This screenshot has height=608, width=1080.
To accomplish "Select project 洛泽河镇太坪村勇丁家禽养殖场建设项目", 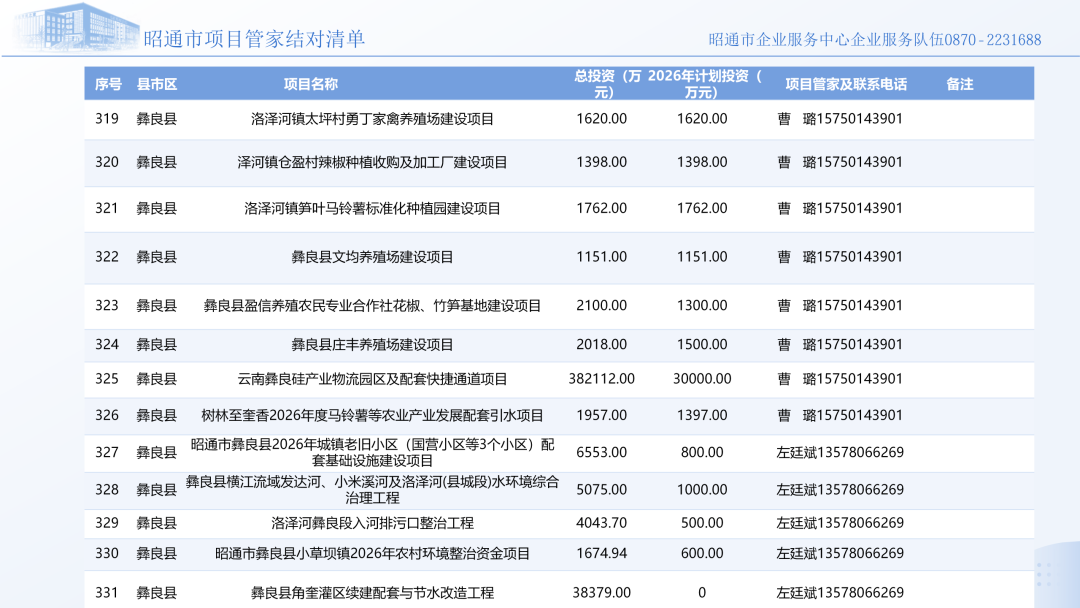I will pos(372,118).
